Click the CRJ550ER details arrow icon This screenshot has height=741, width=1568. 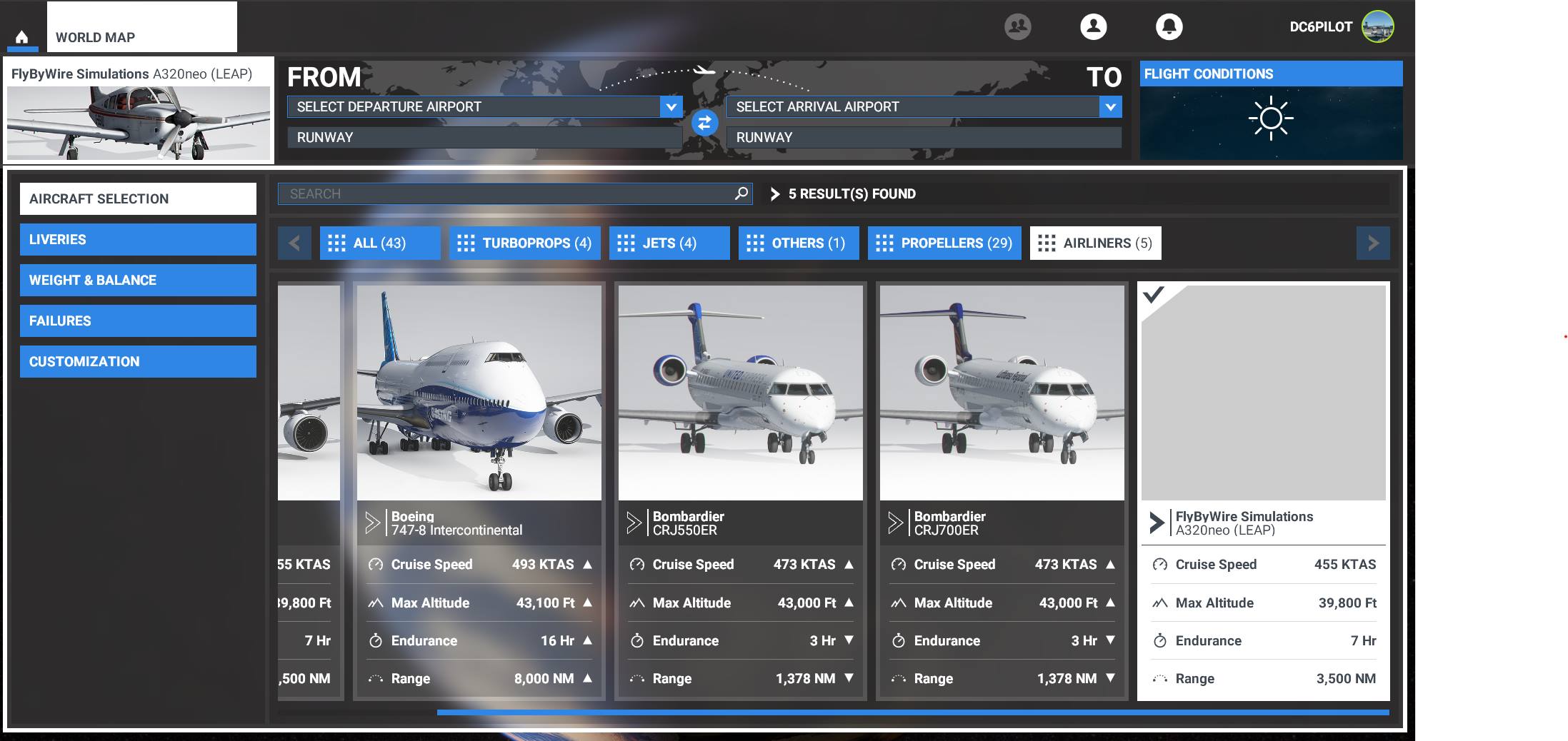coord(634,523)
